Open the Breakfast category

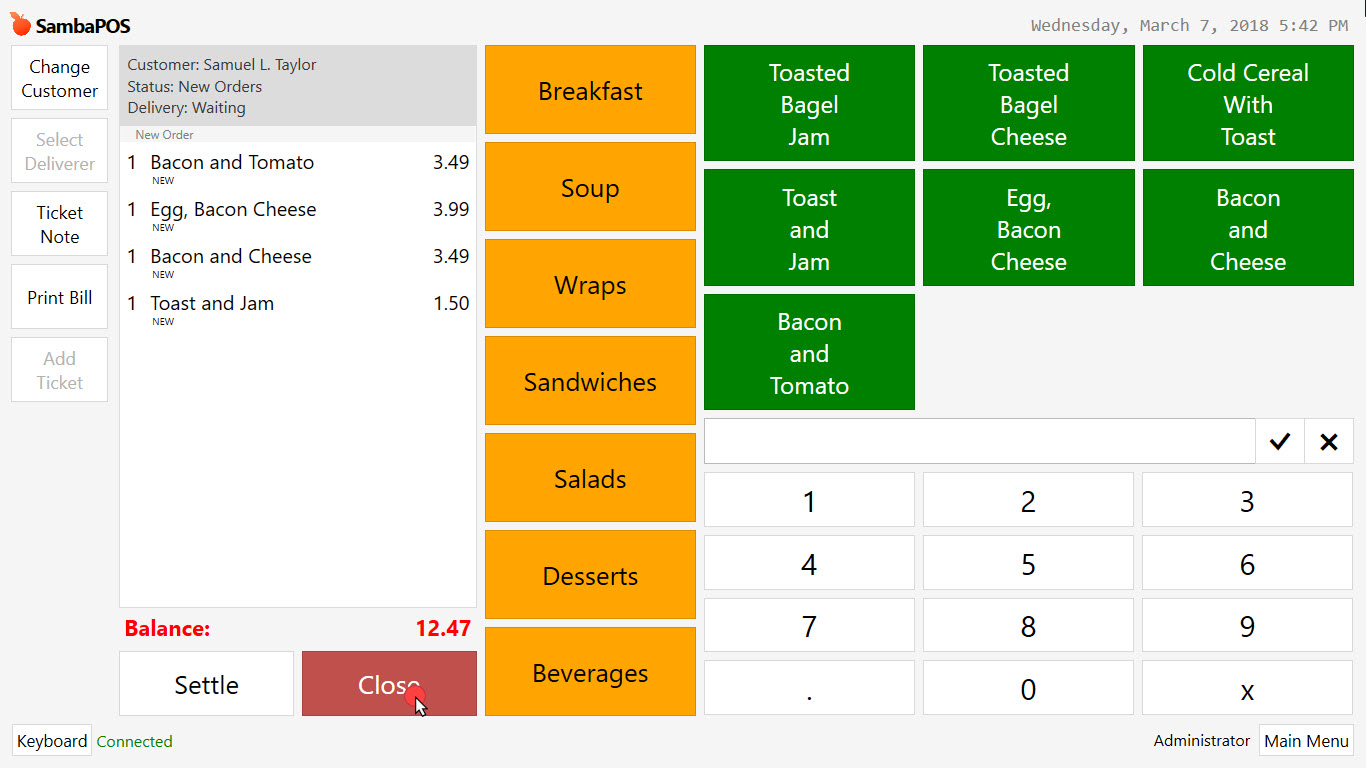(589, 90)
